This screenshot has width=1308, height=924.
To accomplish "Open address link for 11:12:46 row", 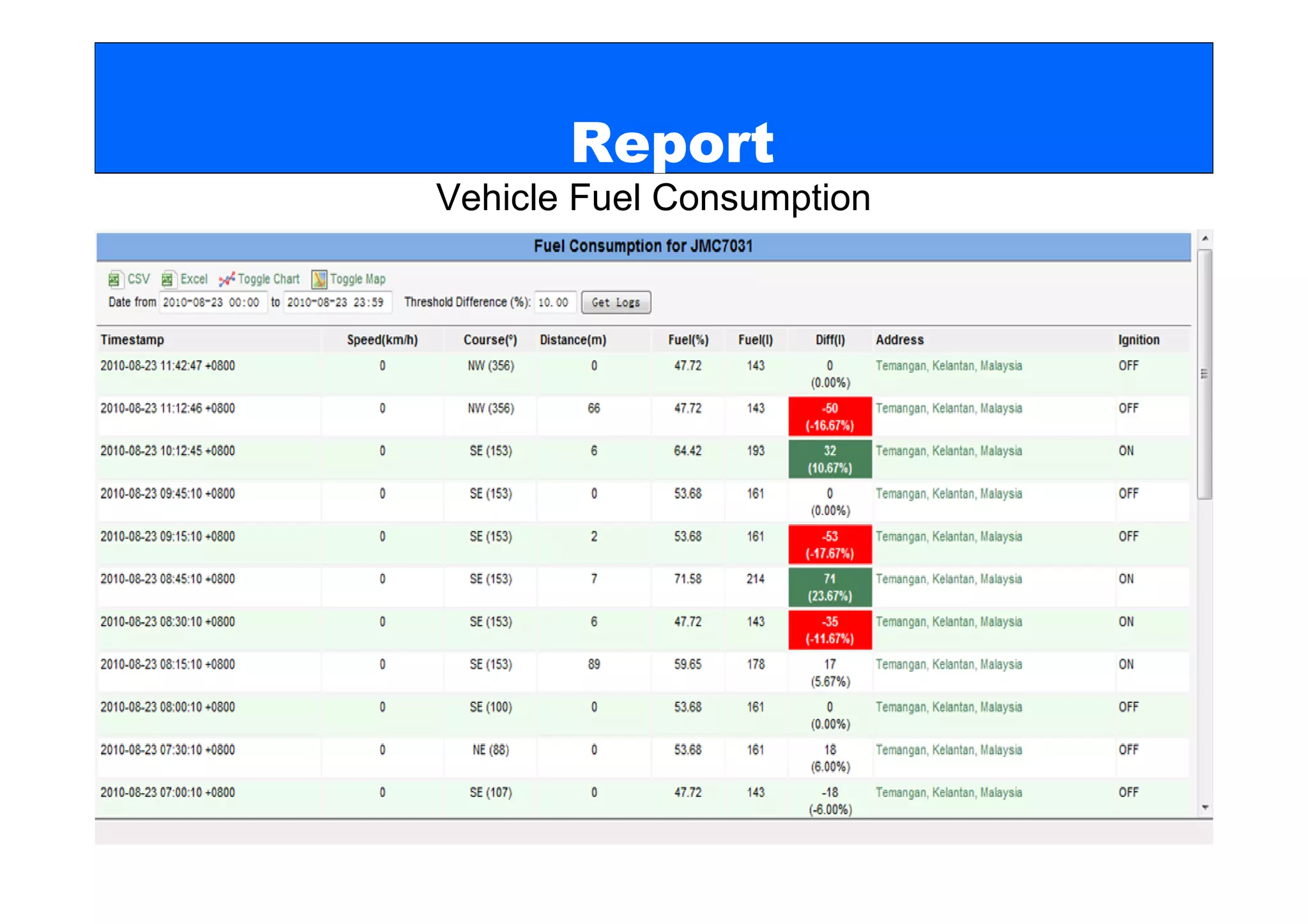I will [x=948, y=409].
